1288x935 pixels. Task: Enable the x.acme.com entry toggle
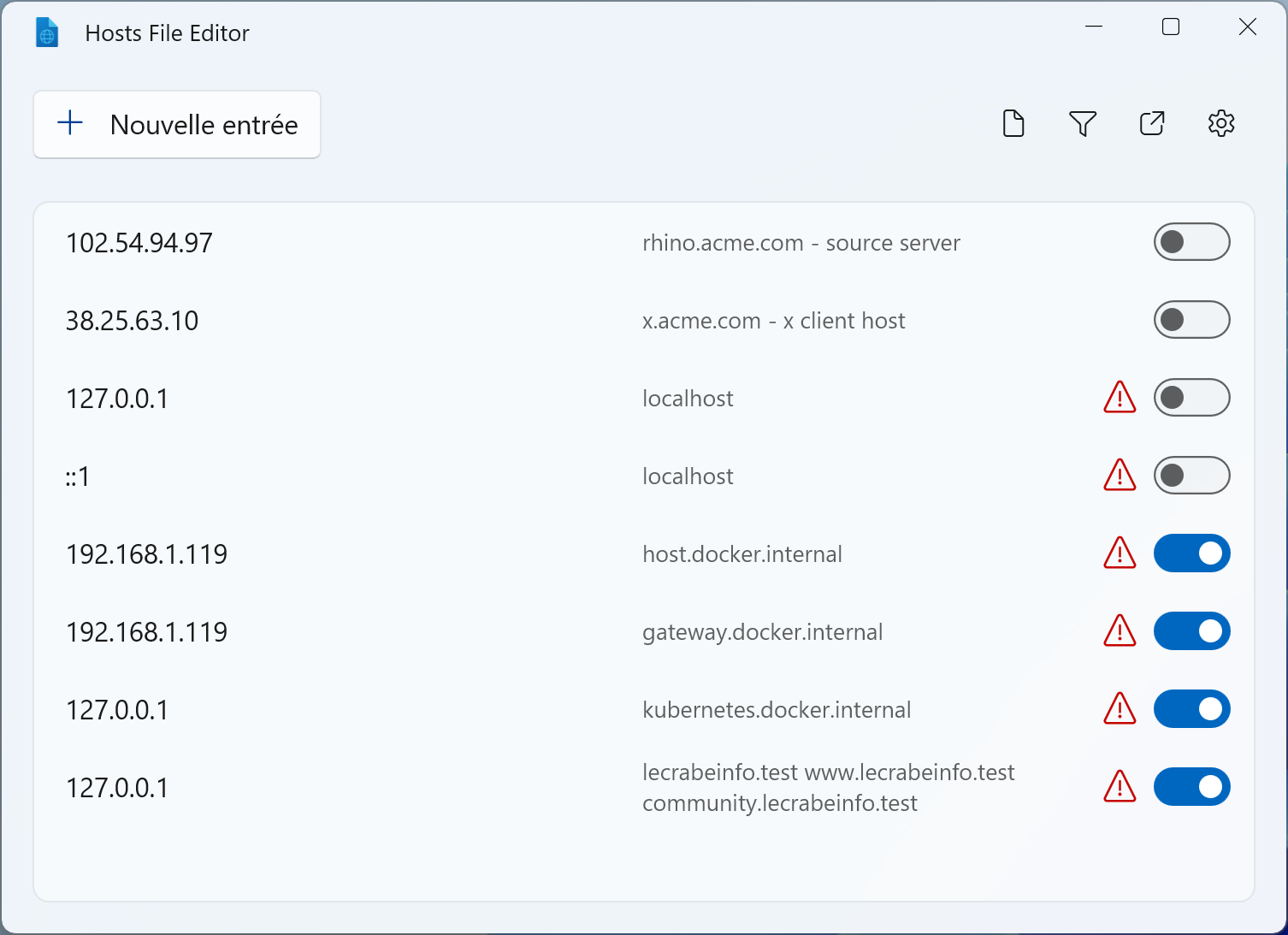coord(1191,320)
